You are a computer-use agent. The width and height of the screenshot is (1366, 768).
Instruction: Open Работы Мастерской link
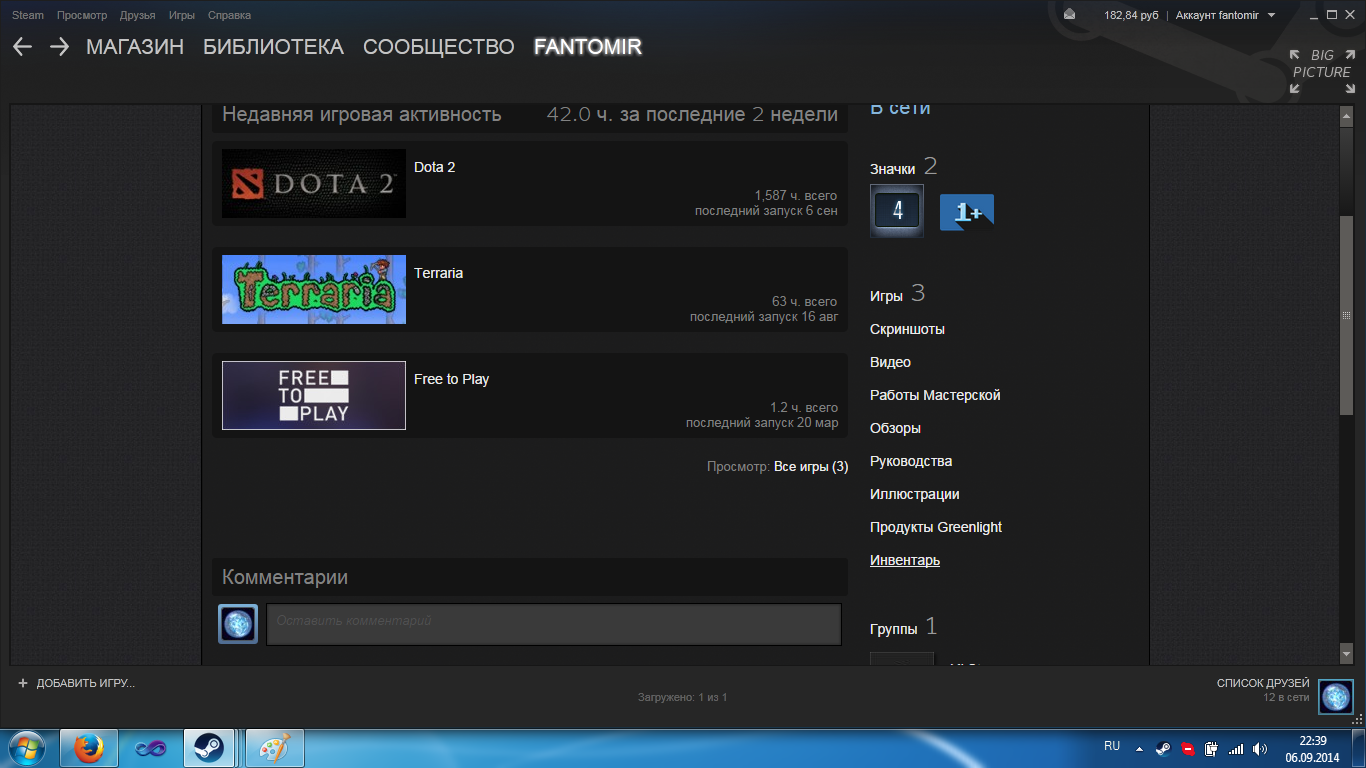[935, 395]
